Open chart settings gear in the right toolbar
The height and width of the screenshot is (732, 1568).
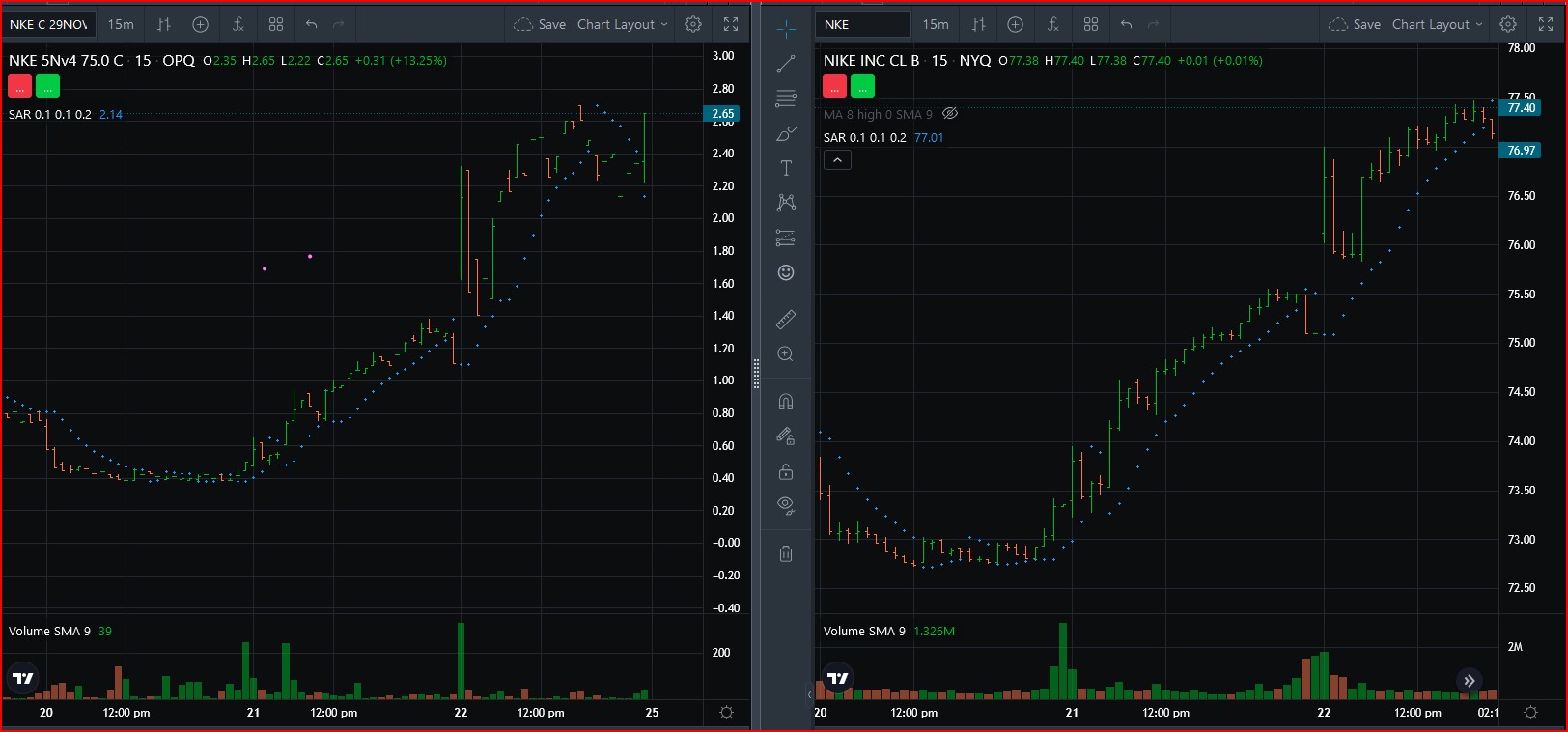(1508, 24)
